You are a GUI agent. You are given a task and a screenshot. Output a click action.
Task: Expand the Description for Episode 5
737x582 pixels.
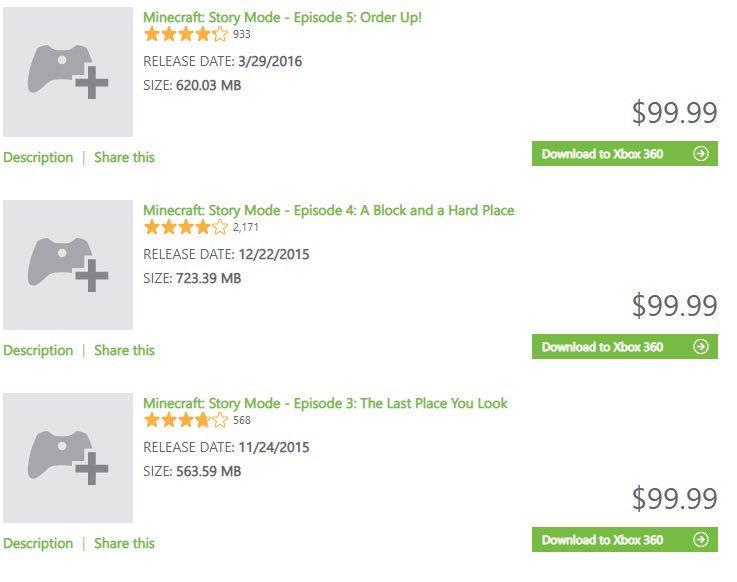[x=38, y=157]
